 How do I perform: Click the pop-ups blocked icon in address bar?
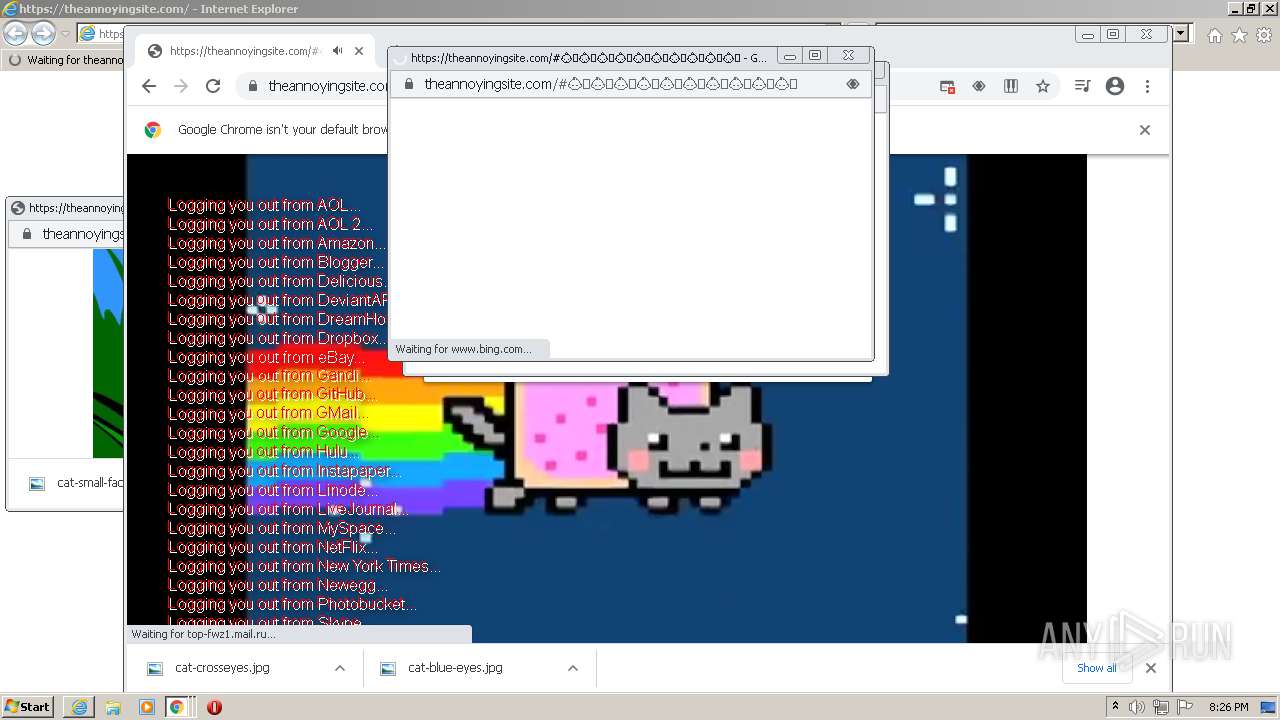point(947,87)
